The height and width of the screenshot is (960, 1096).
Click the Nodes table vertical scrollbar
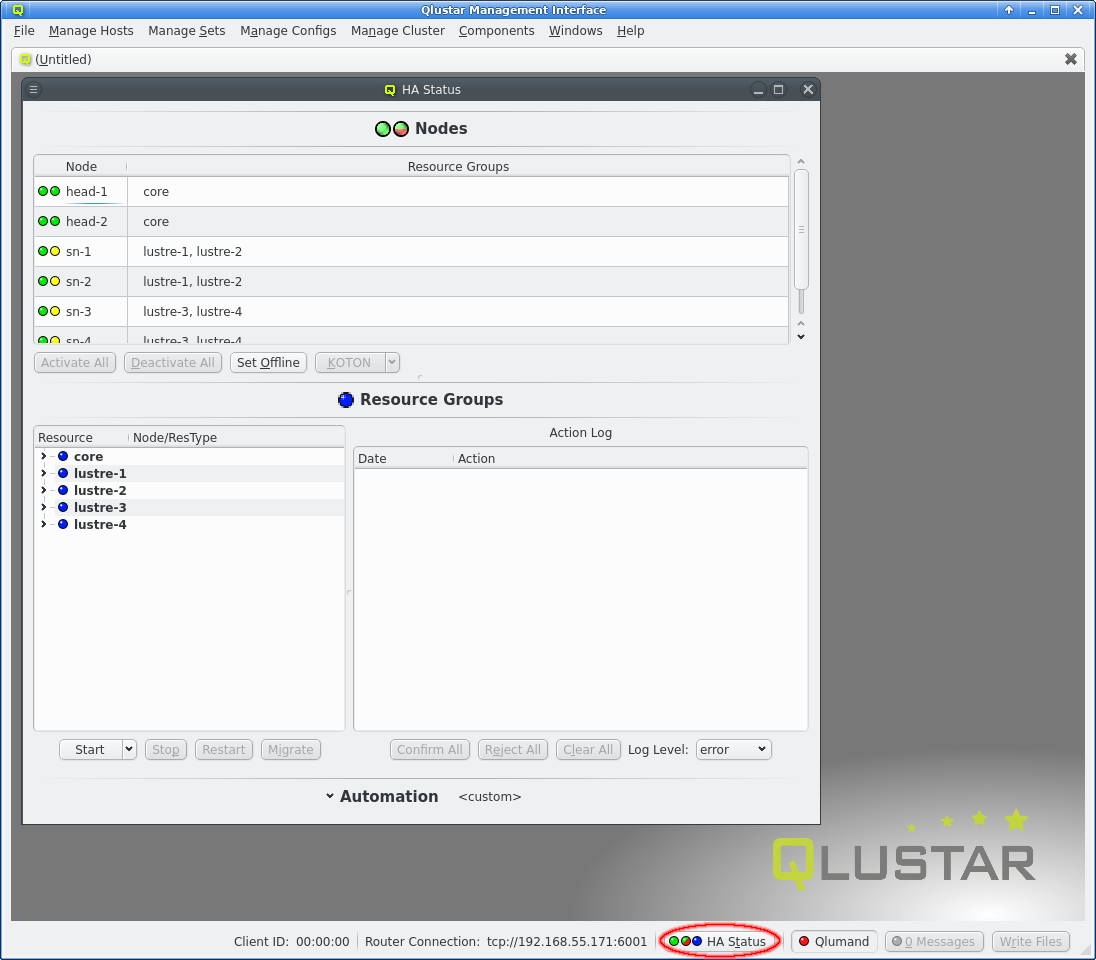coord(801,229)
